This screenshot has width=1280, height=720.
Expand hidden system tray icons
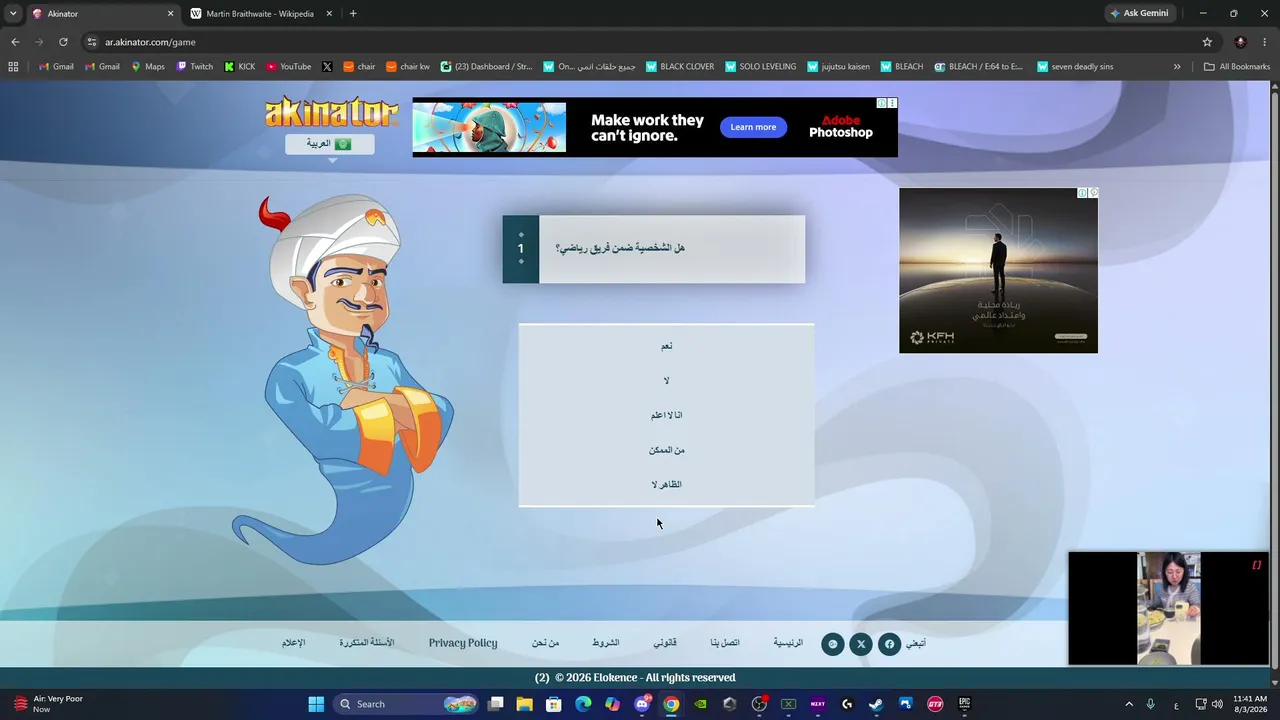(x=1129, y=704)
